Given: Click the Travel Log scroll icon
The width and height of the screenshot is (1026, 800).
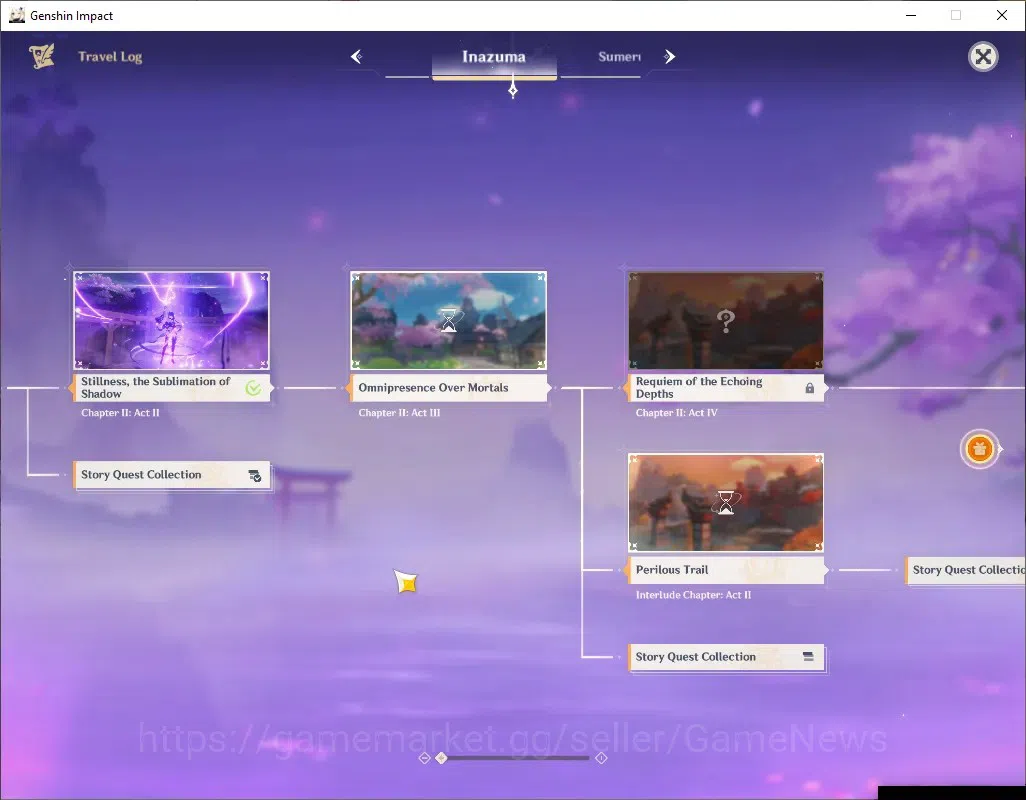Looking at the screenshot, I should pyautogui.click(x=41, y=56).
